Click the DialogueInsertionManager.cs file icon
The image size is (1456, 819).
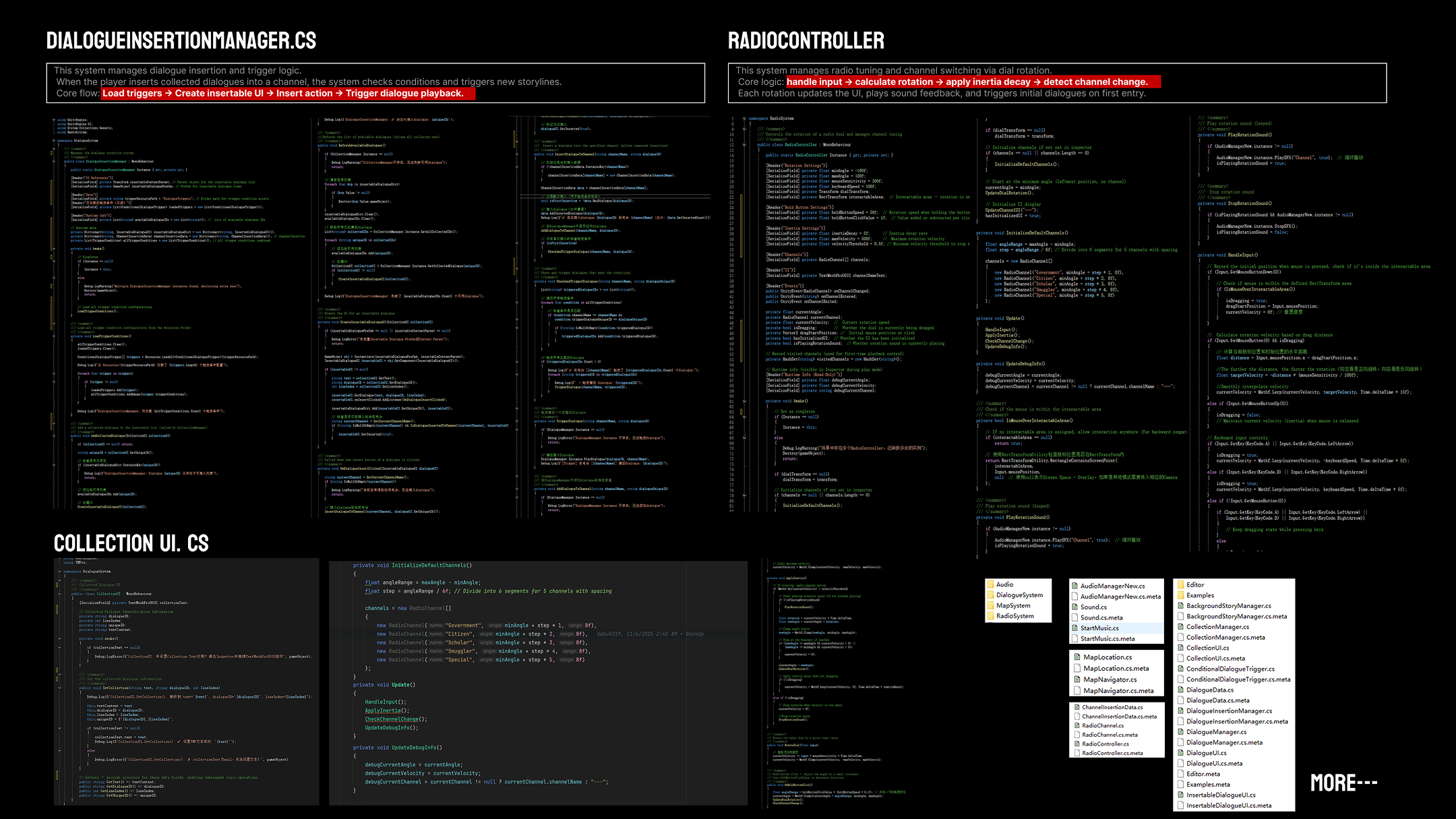click(1181, 711)
